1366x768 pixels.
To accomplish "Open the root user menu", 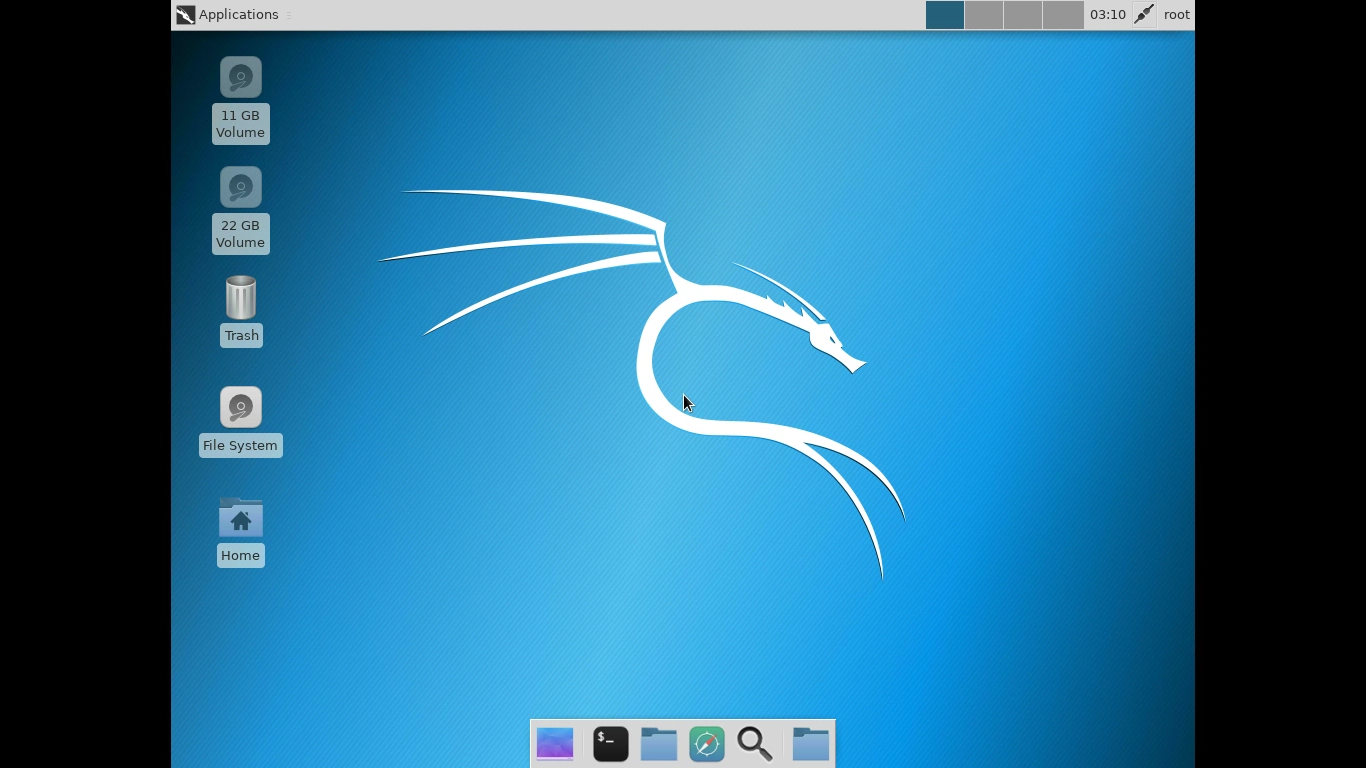I will (x=1177, y=15).
